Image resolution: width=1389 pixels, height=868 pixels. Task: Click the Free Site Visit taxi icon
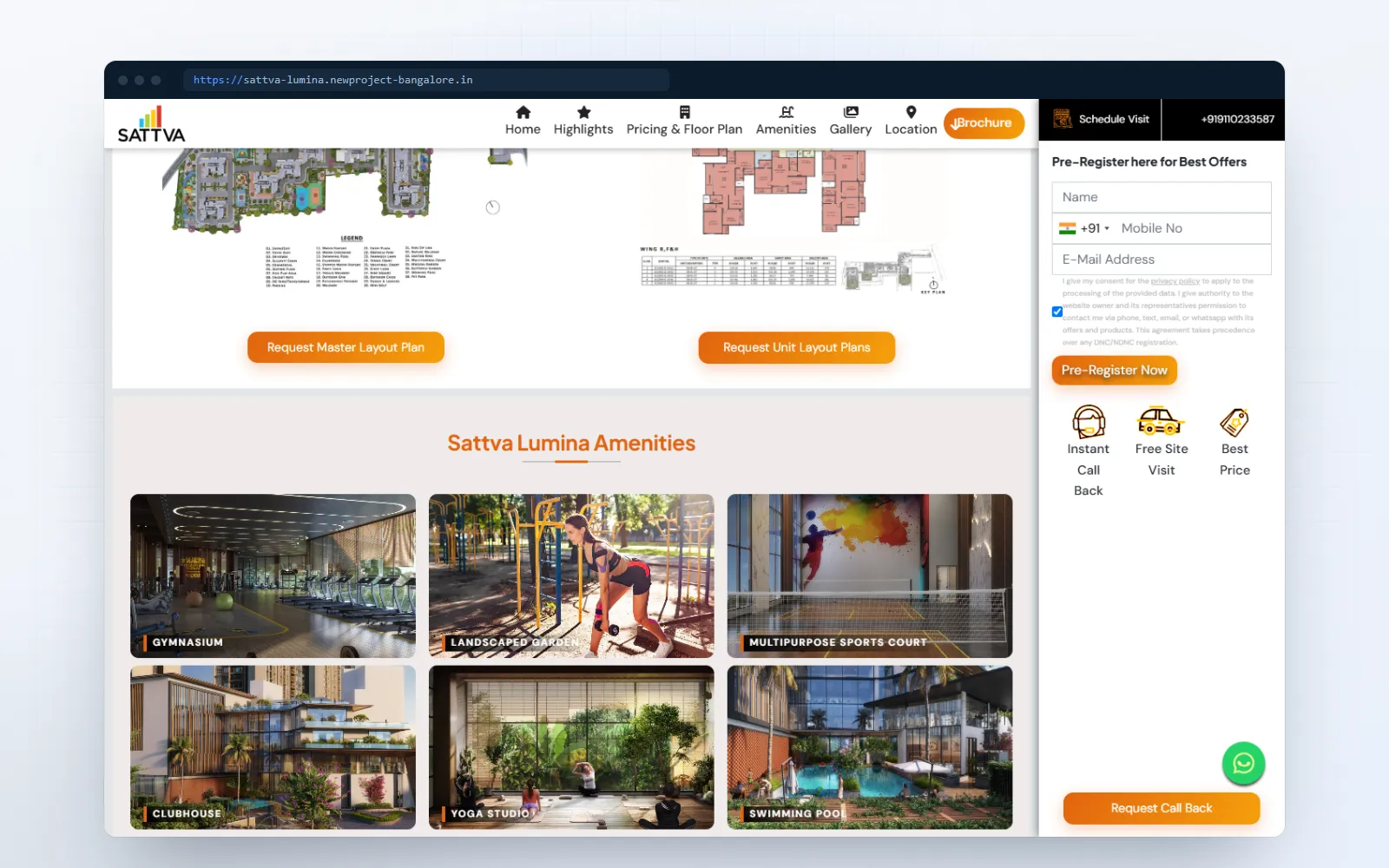[1161, 422]
